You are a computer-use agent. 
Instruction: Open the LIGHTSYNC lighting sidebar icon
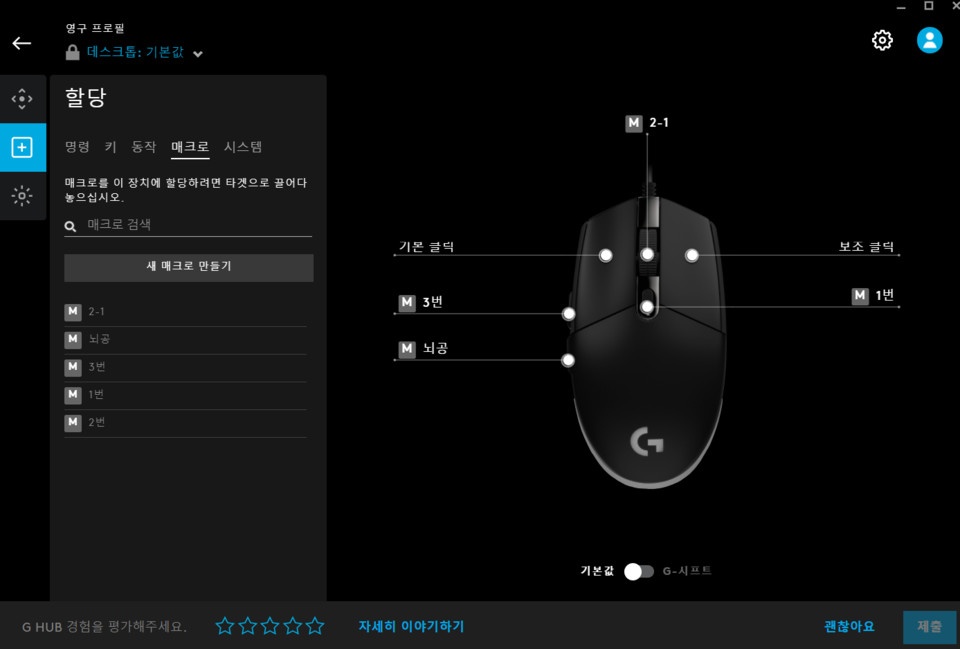(22, 196)
